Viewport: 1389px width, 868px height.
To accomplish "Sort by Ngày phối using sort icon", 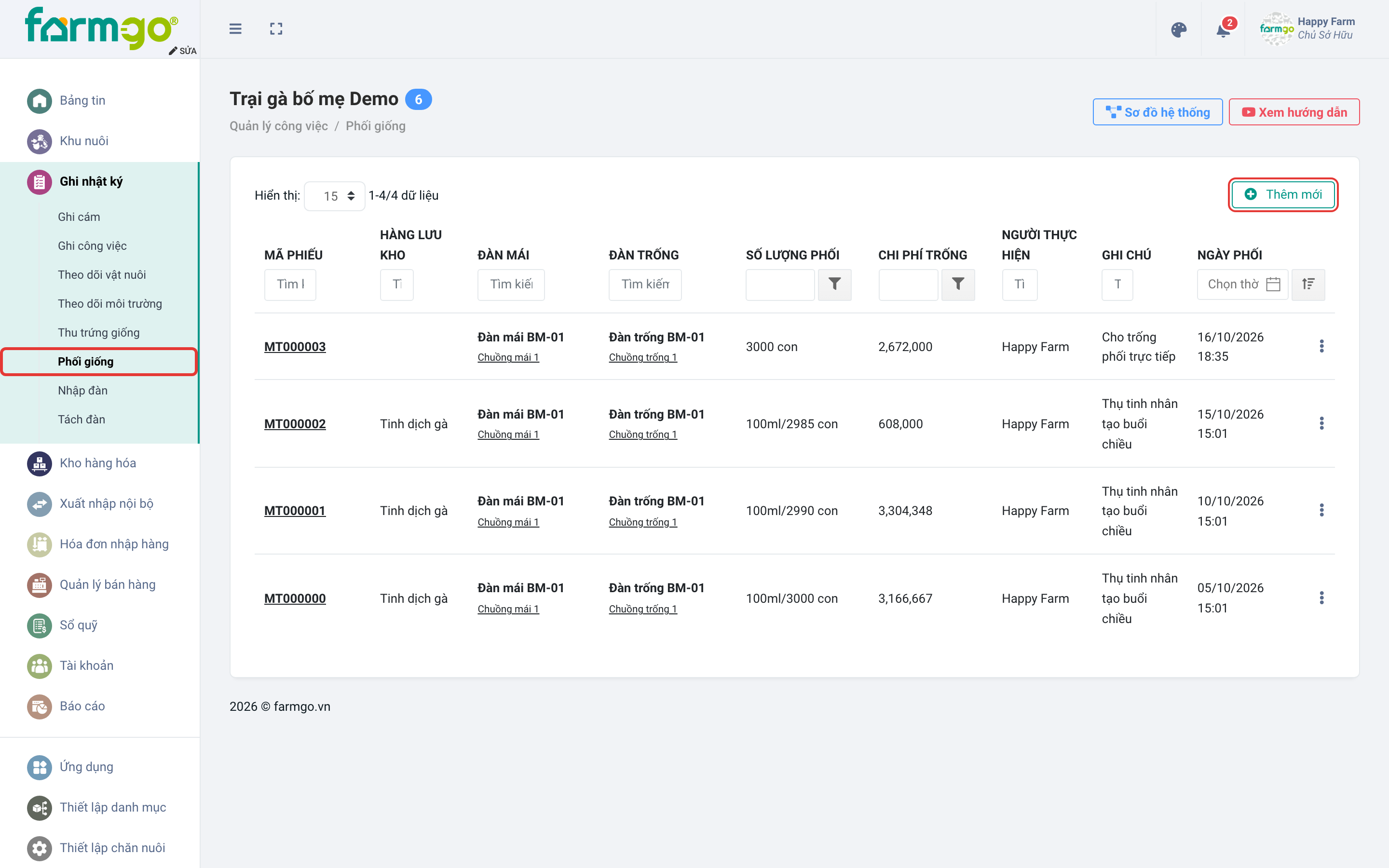I will (x=1308, y=284).
